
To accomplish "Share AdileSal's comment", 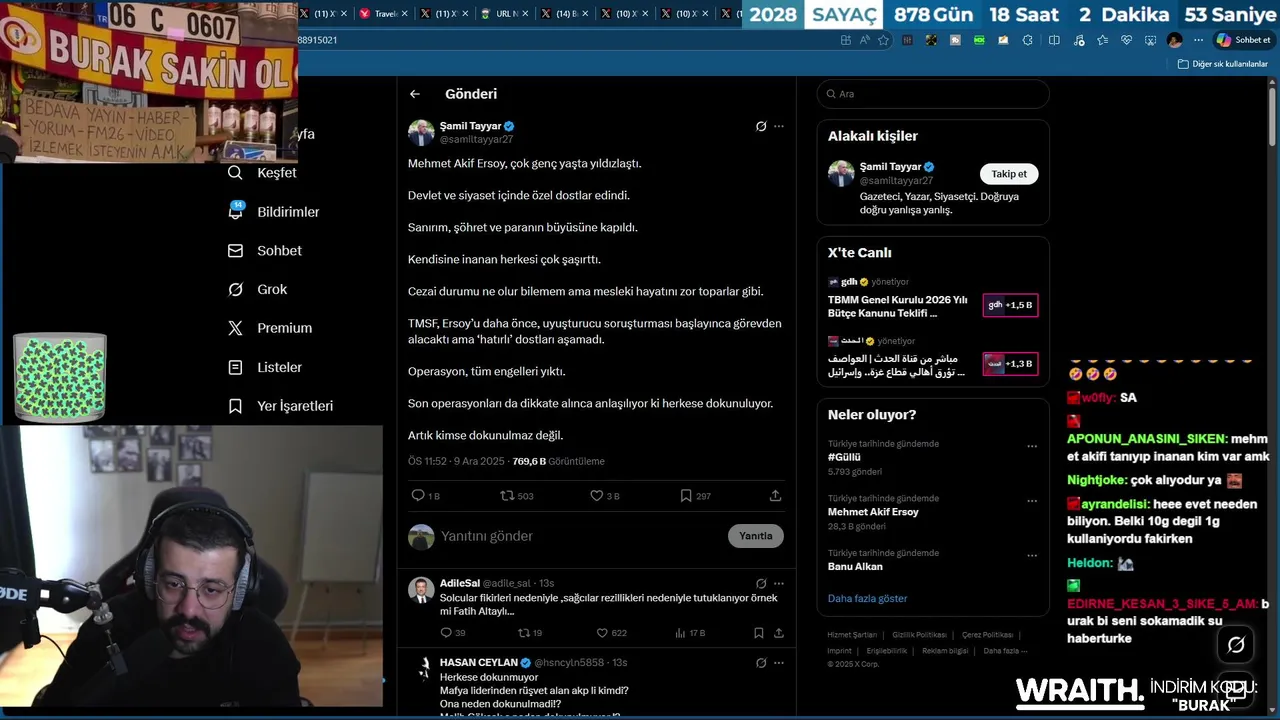I will 778,633.
